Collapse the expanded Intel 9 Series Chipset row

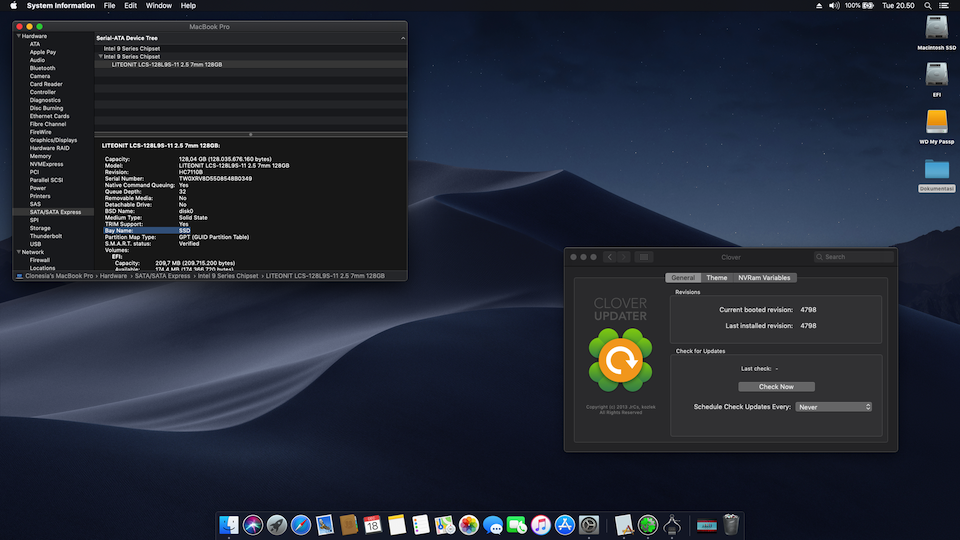tap(100, 57)
